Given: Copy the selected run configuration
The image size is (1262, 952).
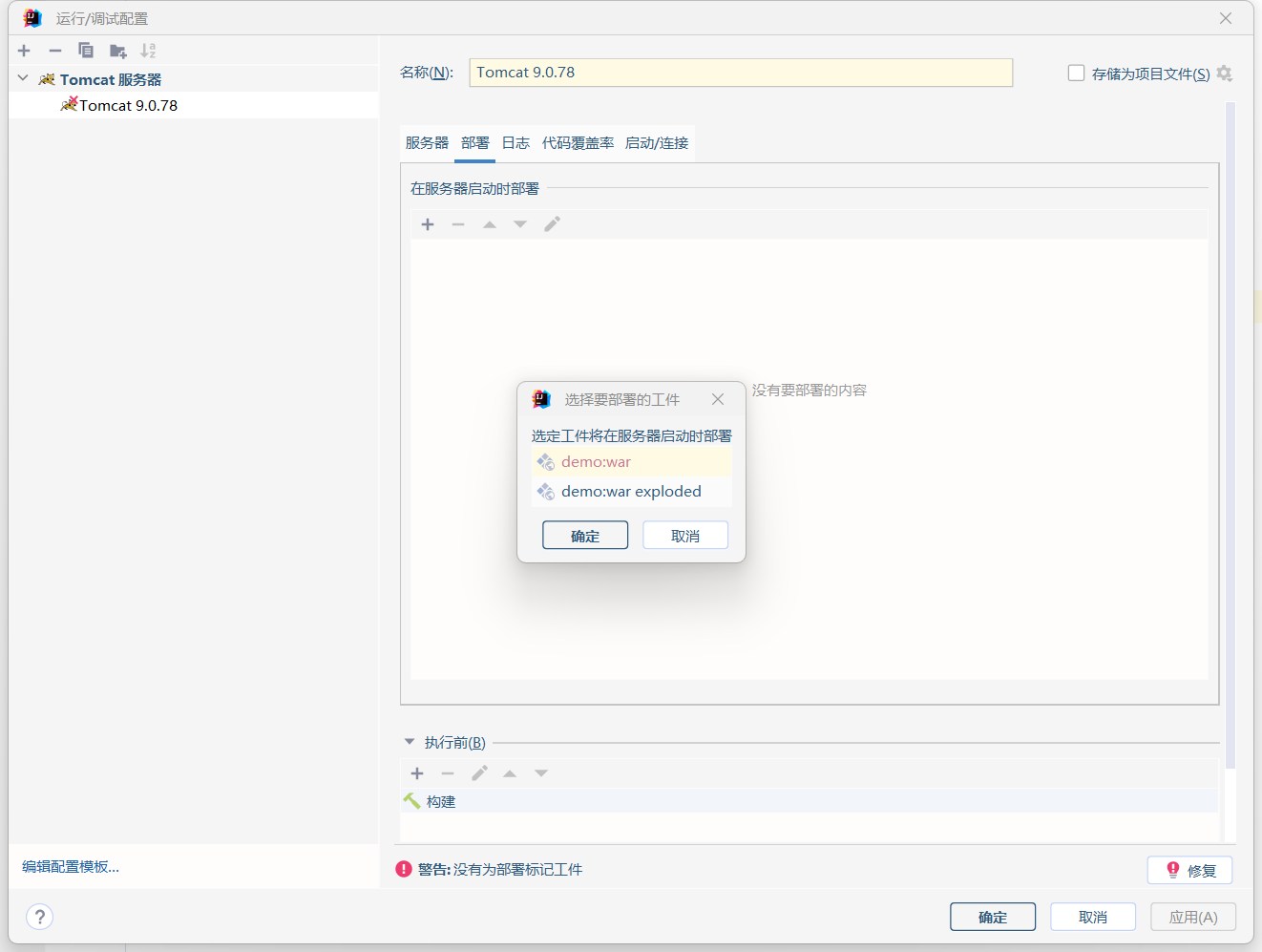Looking at the screenshot, I should (x=86, y=51).
